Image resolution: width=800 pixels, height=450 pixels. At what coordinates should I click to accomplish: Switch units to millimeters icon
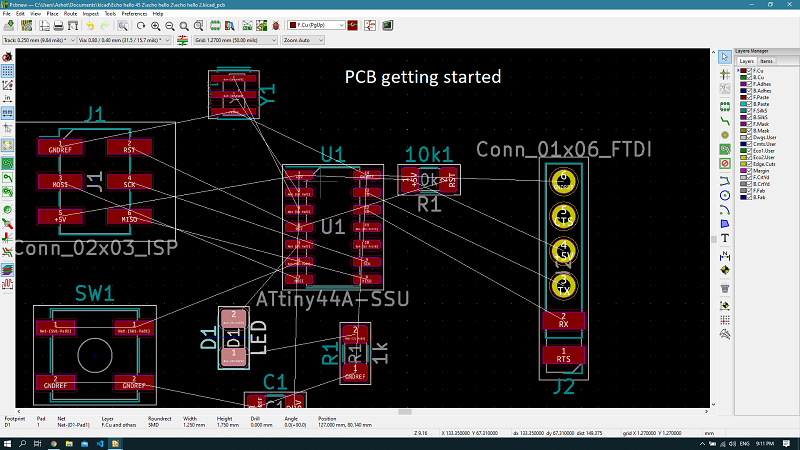(x=8, y=113)
